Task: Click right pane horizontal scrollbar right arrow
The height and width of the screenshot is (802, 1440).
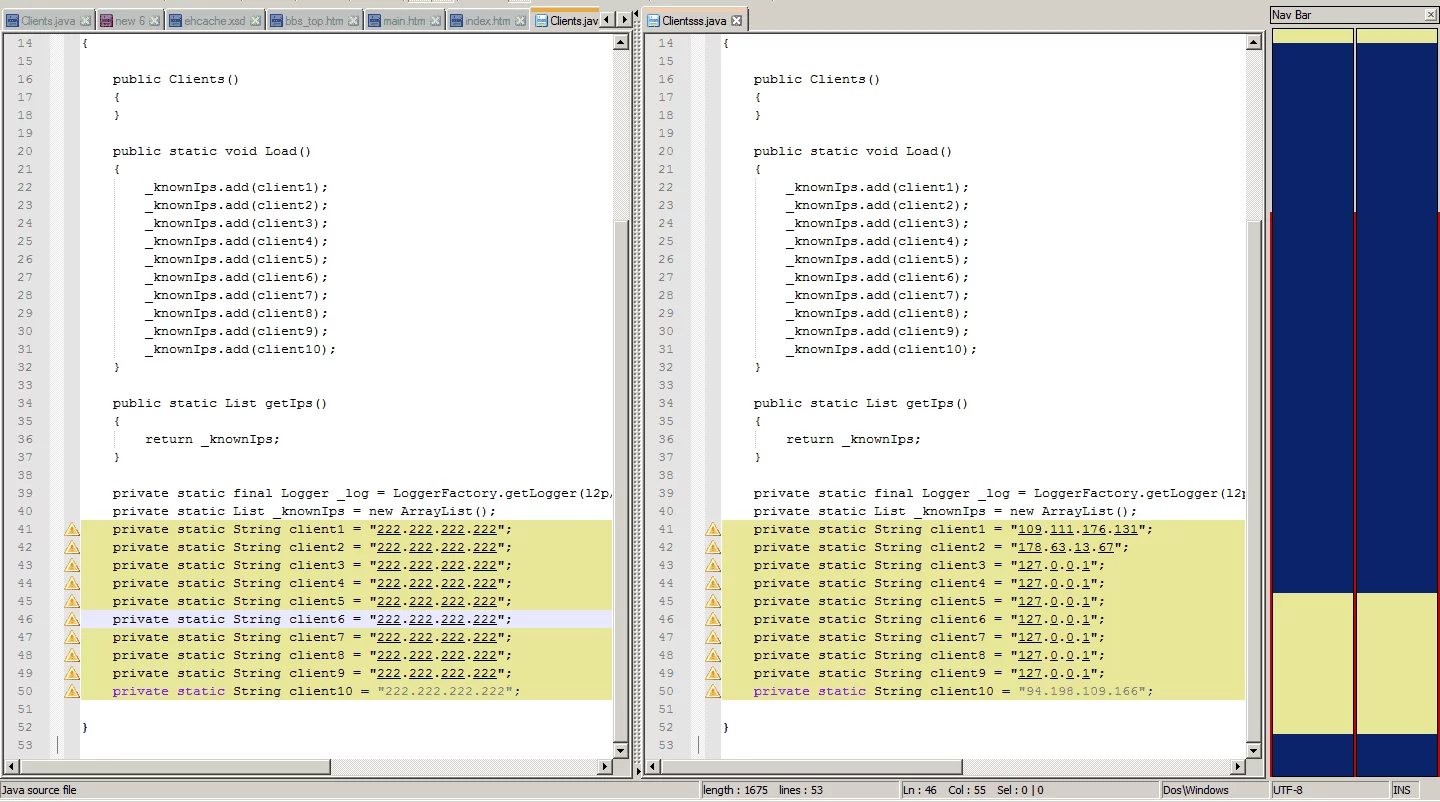Action: click(x=1238, y=767)
